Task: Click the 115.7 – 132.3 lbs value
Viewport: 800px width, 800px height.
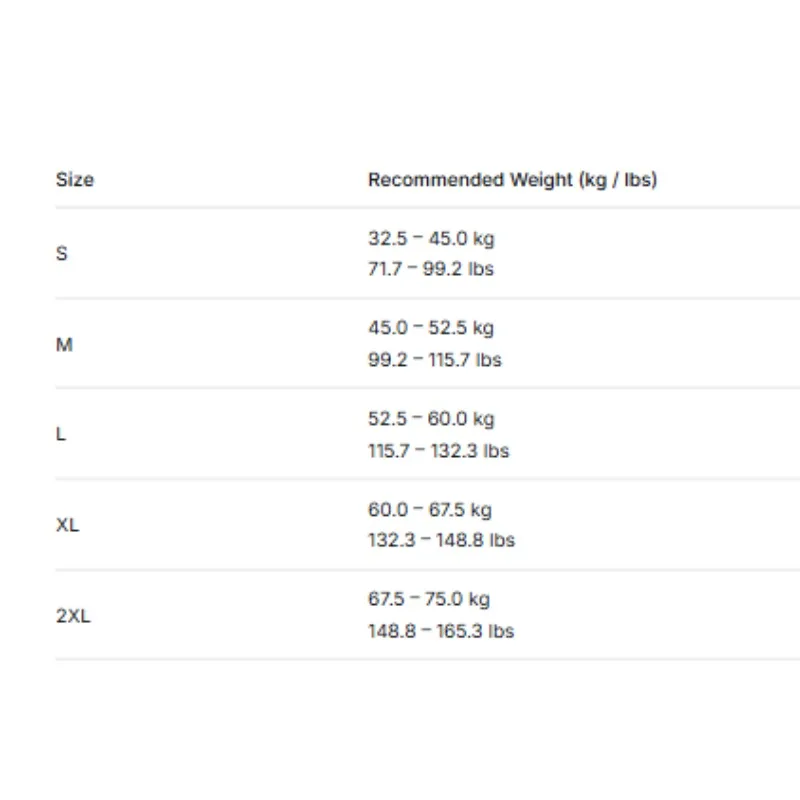Action: click(438, 451)
